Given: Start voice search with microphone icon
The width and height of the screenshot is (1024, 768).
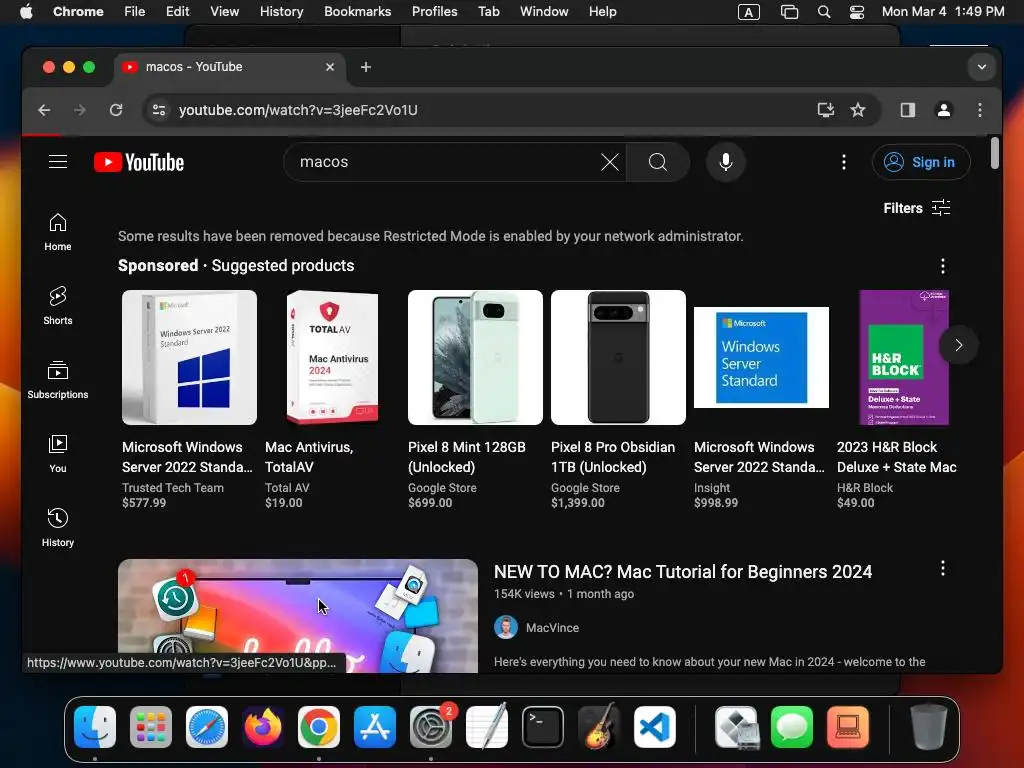Looking at the screenshot, I should (726, 162).
